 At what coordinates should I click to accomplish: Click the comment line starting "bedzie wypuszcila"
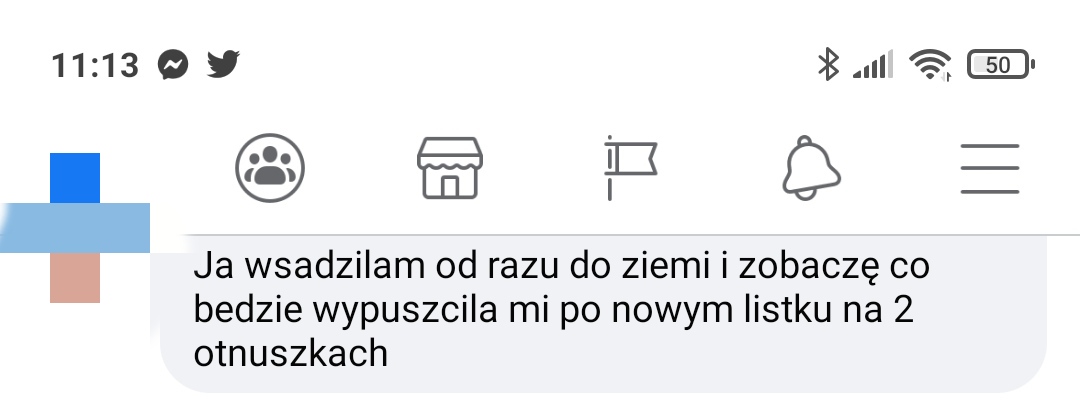pyautogui.click(x=554, y=311)
